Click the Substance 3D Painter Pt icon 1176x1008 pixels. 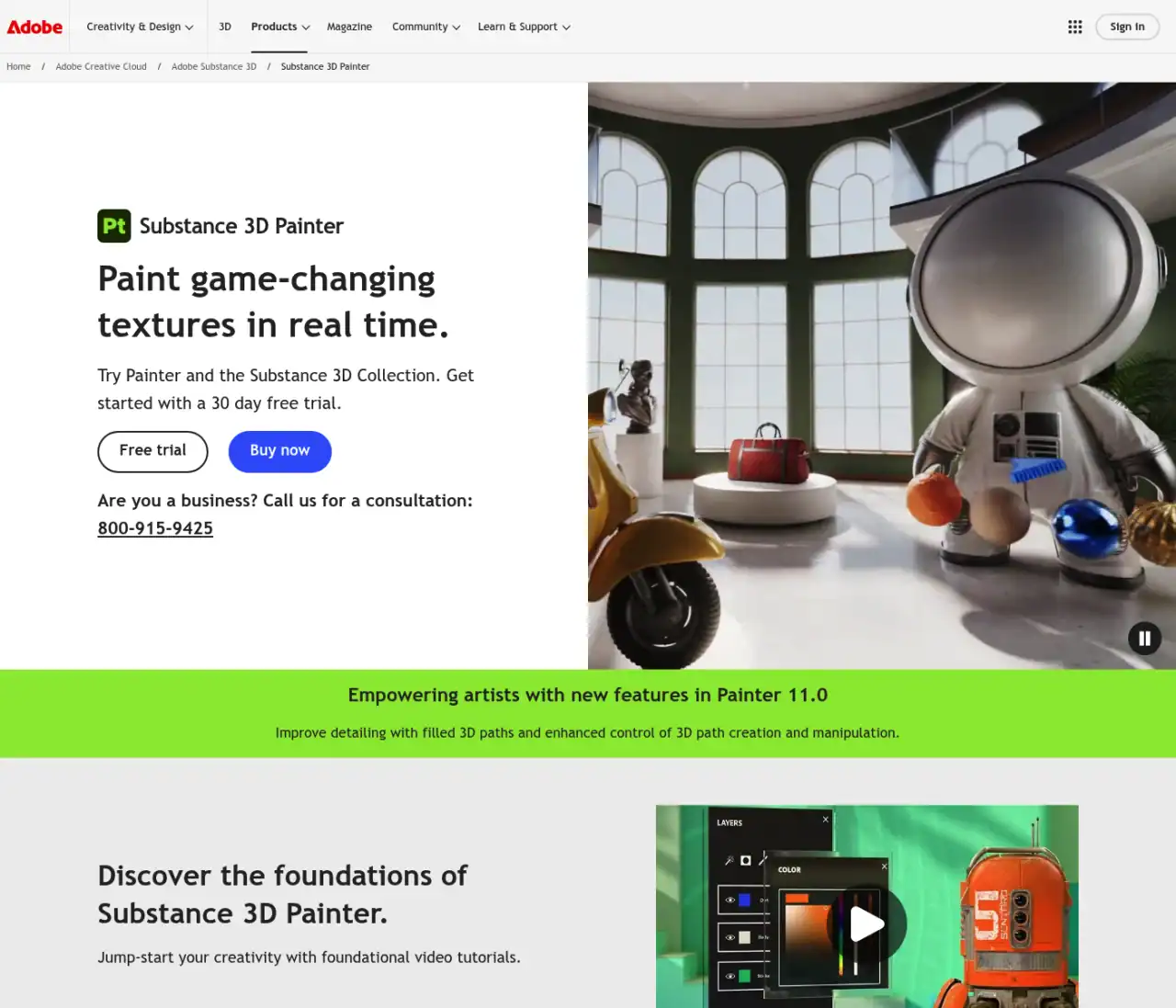[114, 226]
